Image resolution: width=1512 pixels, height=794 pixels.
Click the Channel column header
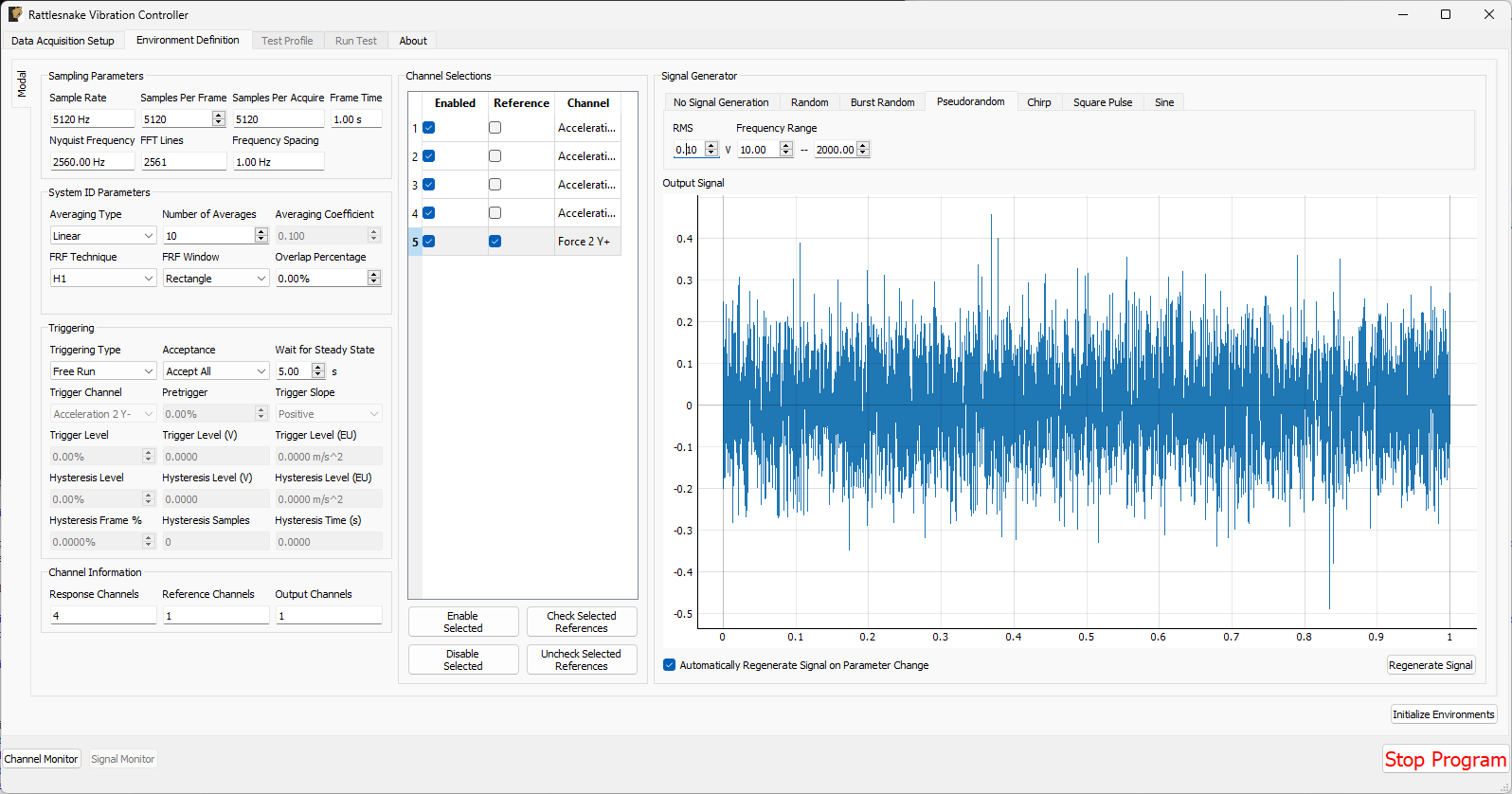pos(588,103)
